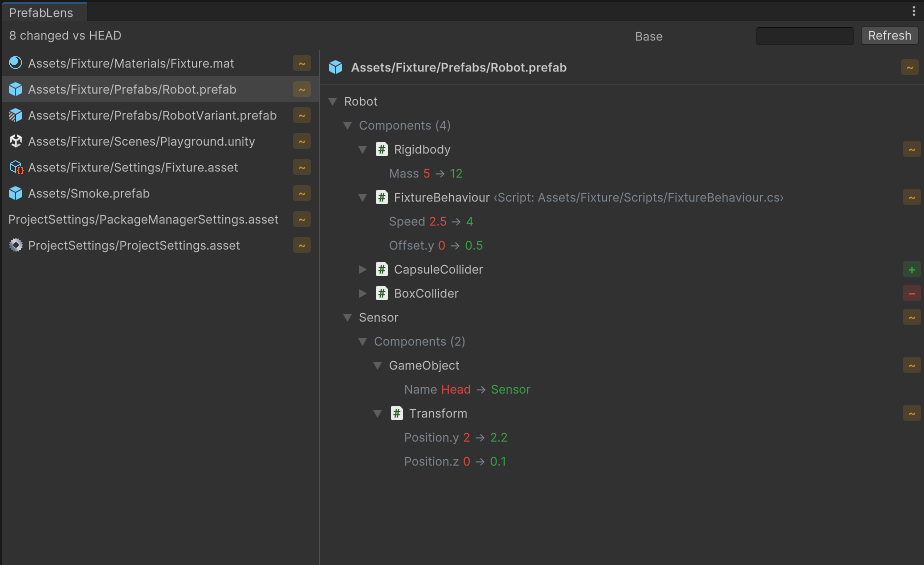Screen dimensions: 924x565
Task: Click the Refresh button
Action: point(889,35)
